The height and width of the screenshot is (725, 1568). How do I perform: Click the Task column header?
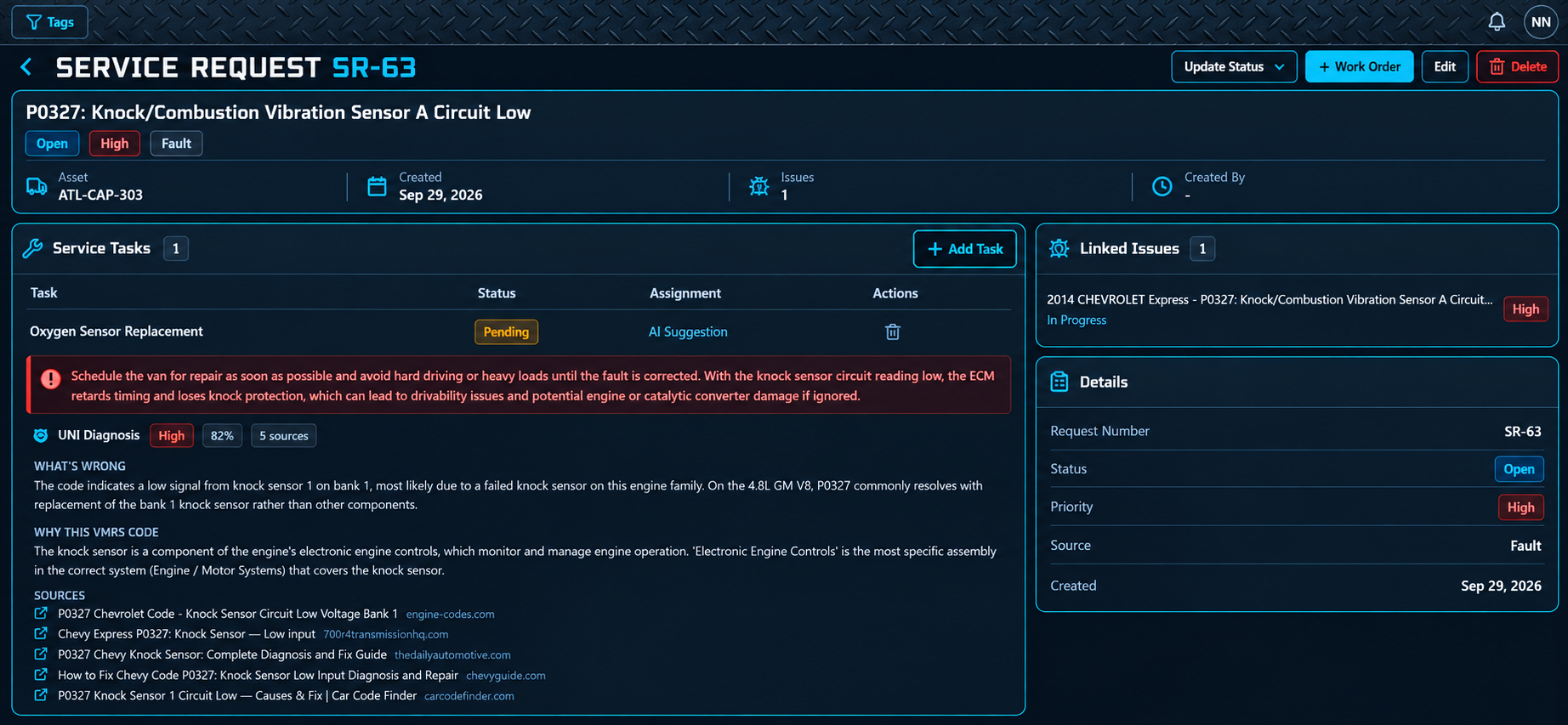(x=44, y=293)
